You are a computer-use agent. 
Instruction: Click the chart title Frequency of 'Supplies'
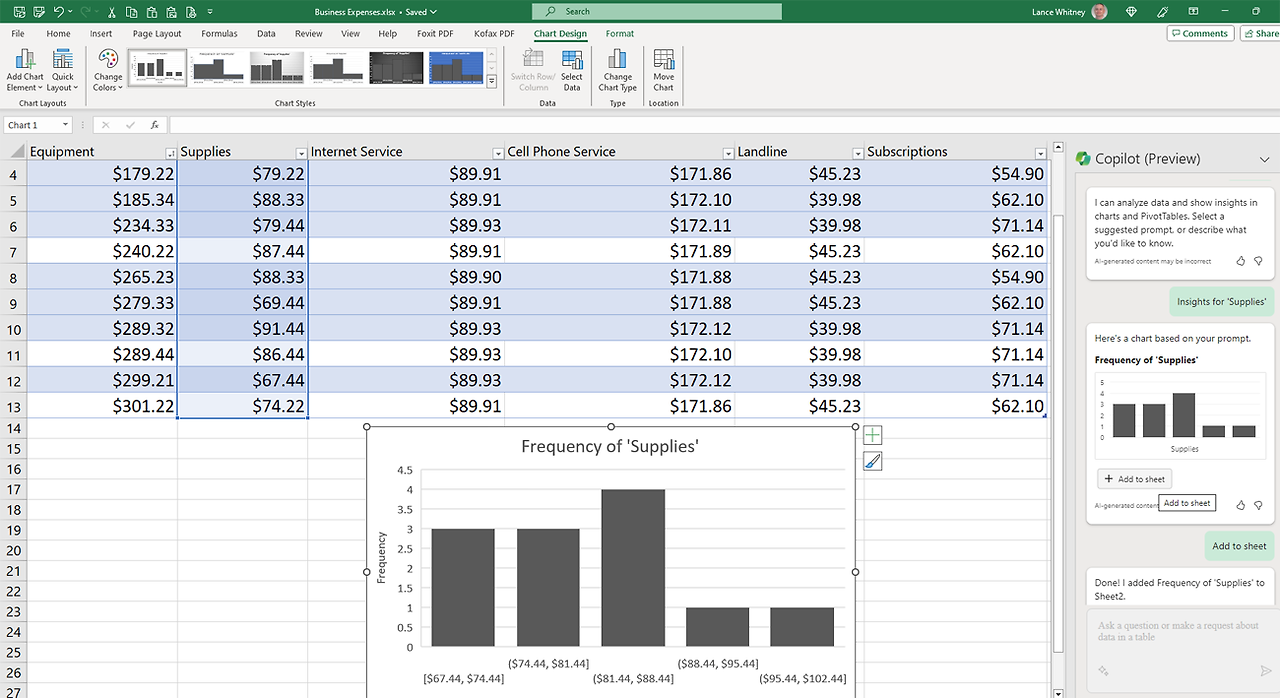pos(610,447)
